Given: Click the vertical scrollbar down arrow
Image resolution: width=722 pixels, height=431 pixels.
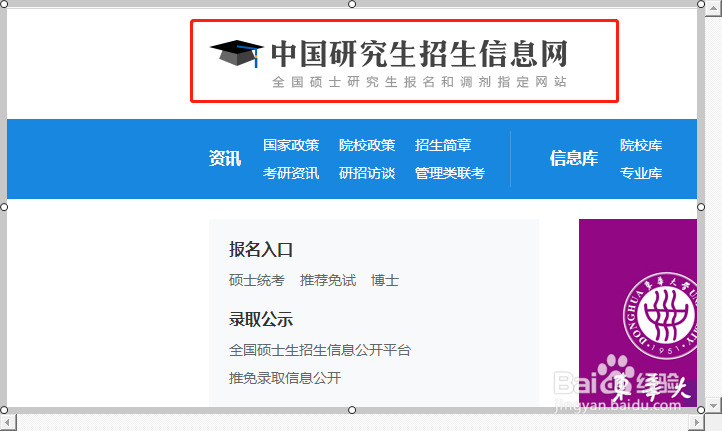Looking at the screenshot, I should tap(713, 406).
